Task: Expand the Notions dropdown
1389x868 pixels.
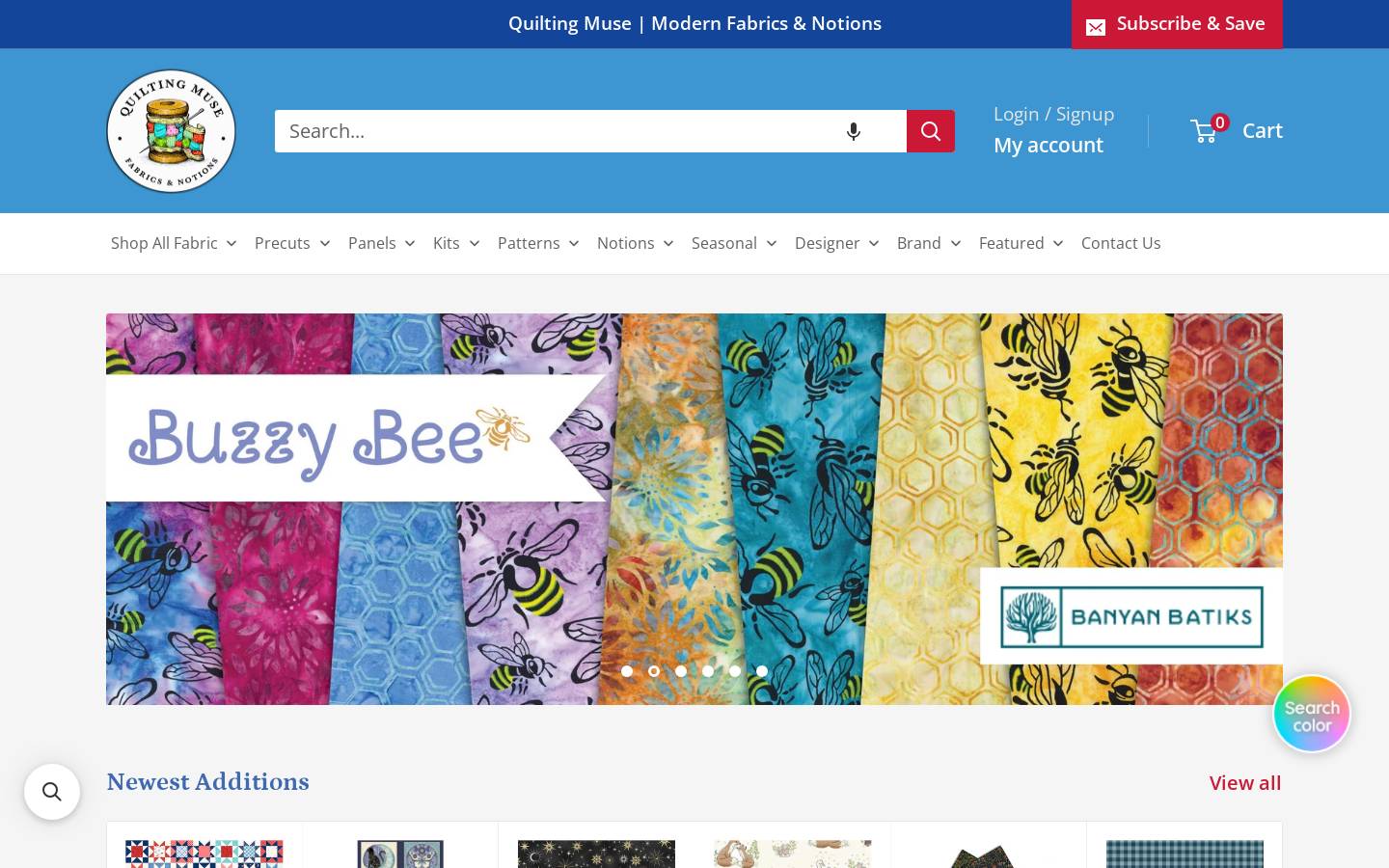Action: 636,243
